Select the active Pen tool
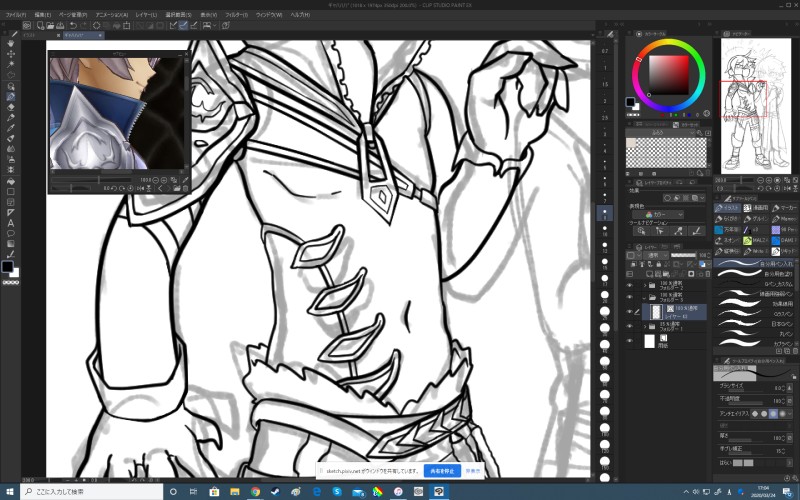Screen dimensions: 800x500 [10, 96]
